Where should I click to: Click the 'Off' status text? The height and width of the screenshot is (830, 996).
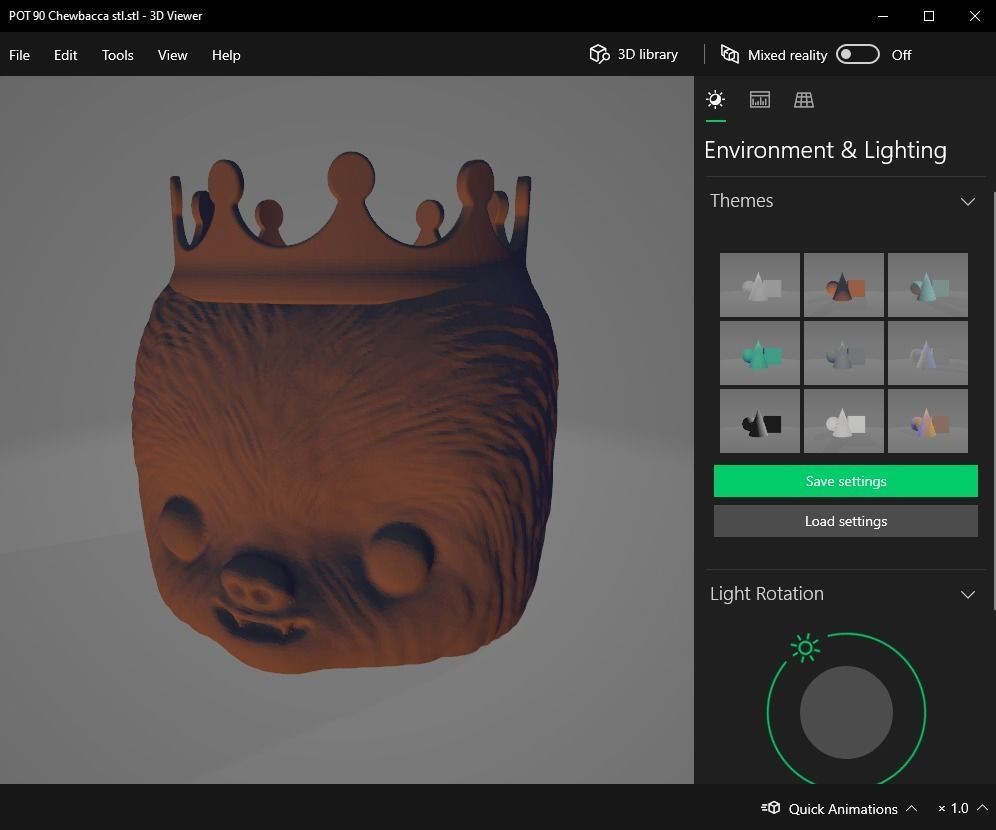pos(901,55)
